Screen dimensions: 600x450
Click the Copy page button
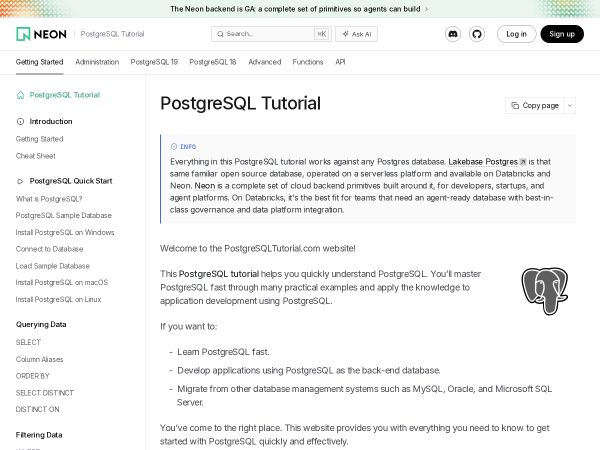[535, 105]
